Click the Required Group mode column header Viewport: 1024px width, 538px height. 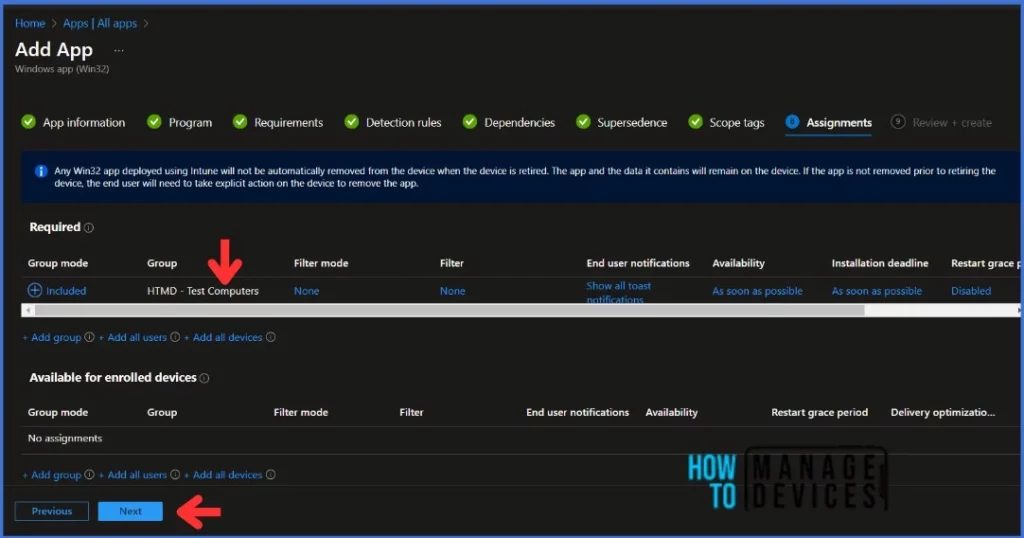57,263
